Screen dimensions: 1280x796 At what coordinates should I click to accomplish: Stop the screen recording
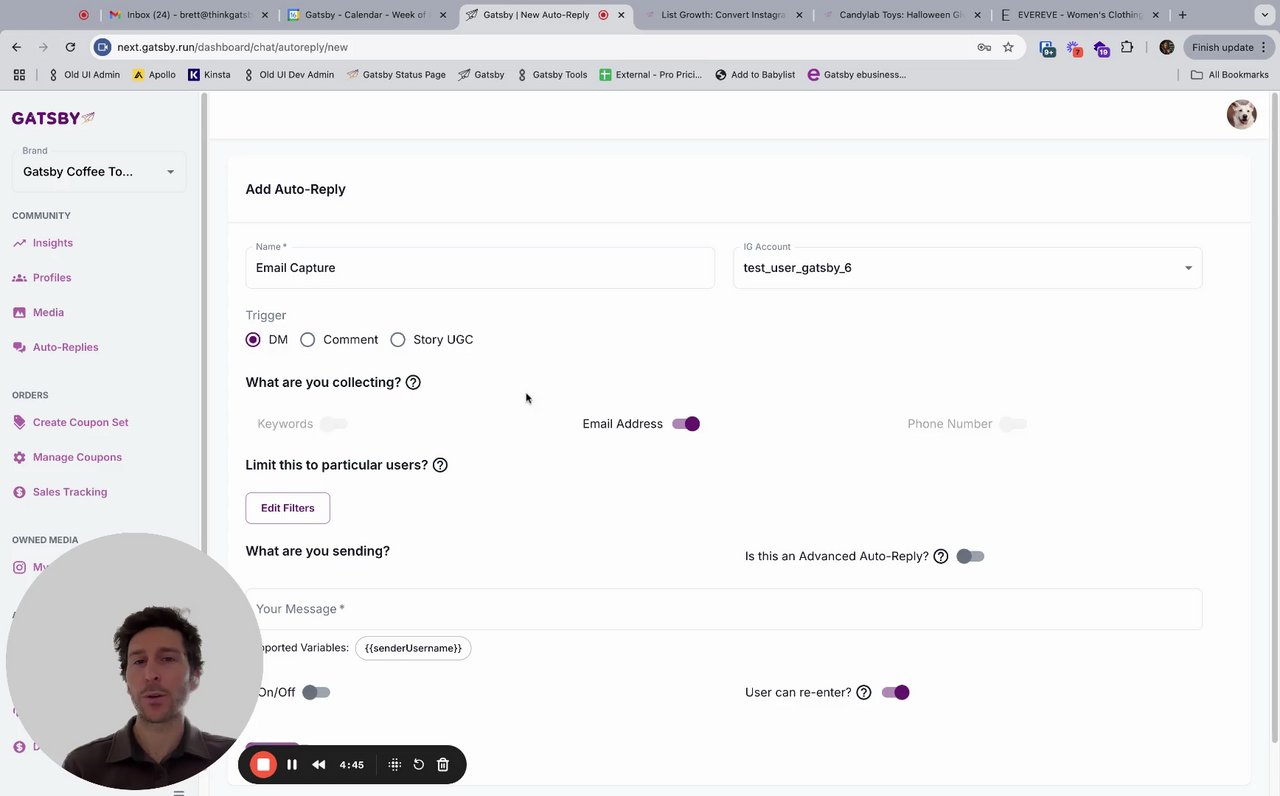[263, 765]
